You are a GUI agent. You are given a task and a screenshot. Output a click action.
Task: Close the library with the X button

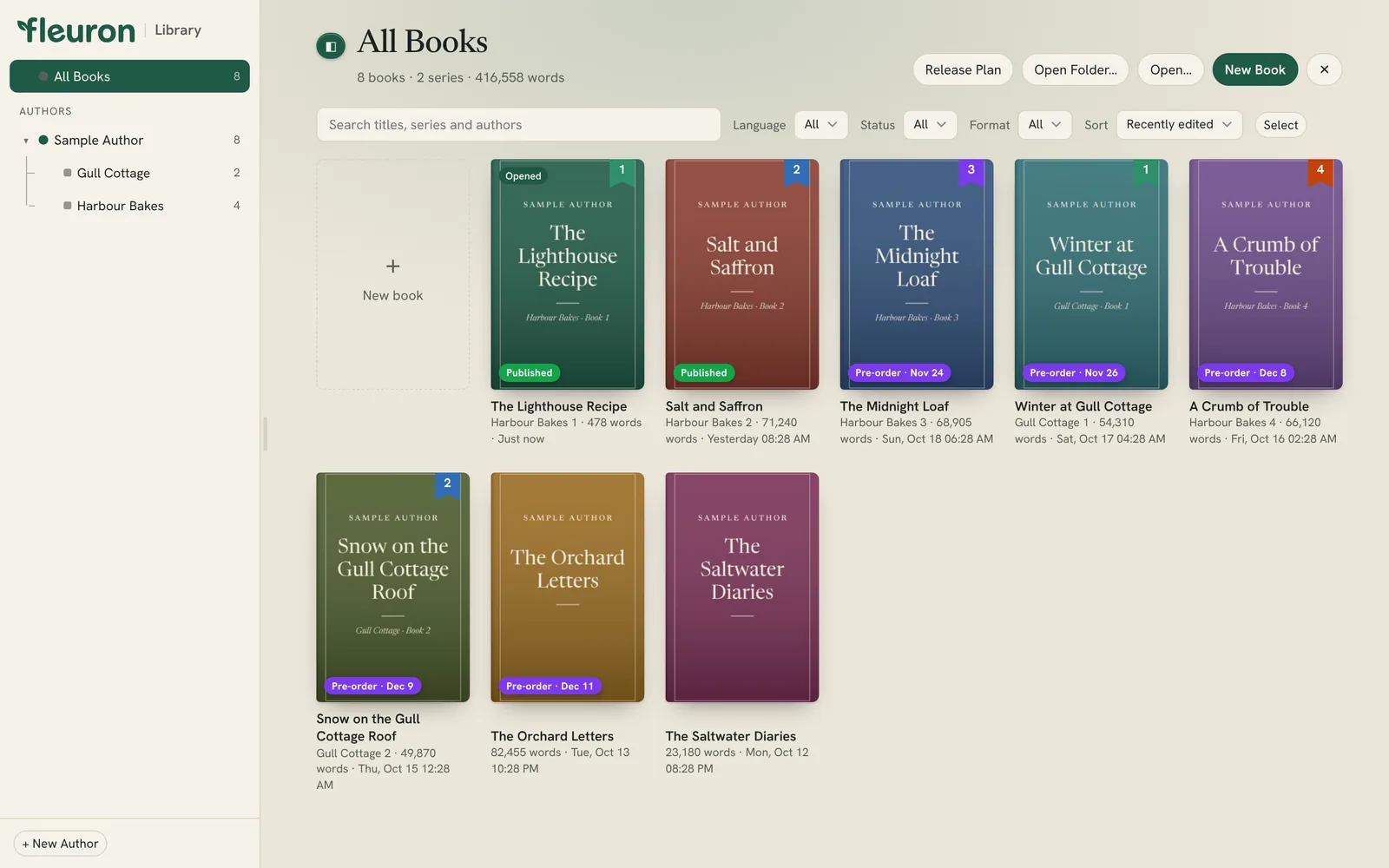(x=1324, y=69)
